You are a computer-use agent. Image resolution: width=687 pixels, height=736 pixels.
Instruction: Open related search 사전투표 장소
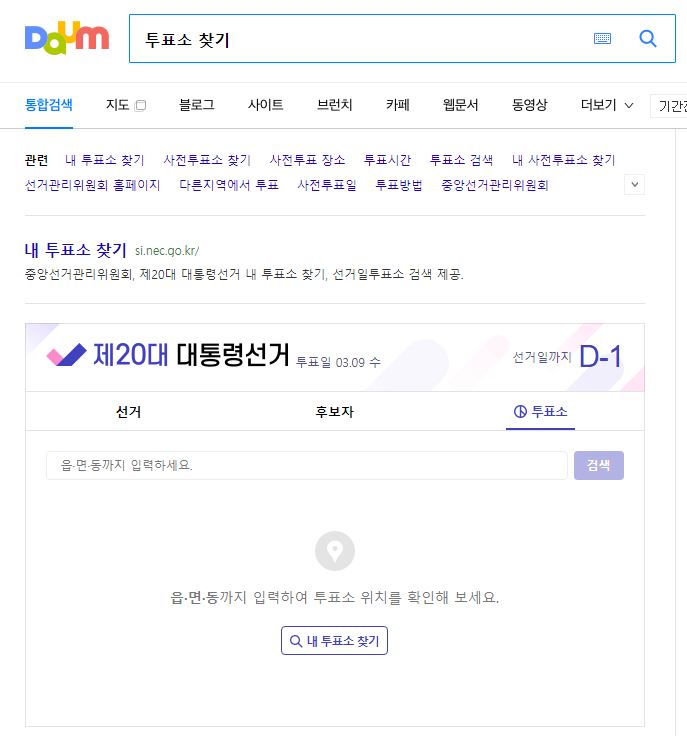307,160
